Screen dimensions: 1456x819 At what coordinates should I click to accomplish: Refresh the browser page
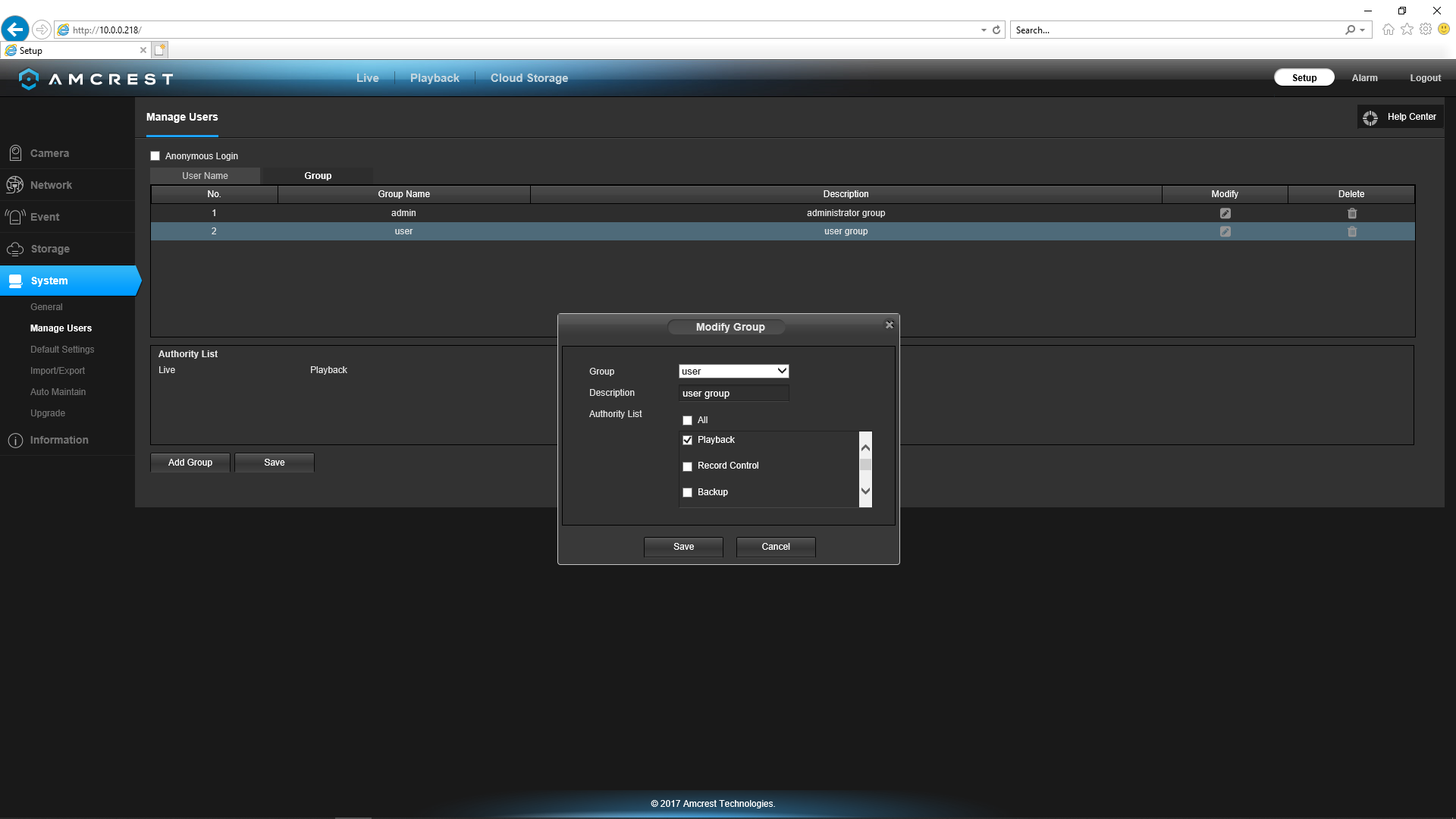996,30
